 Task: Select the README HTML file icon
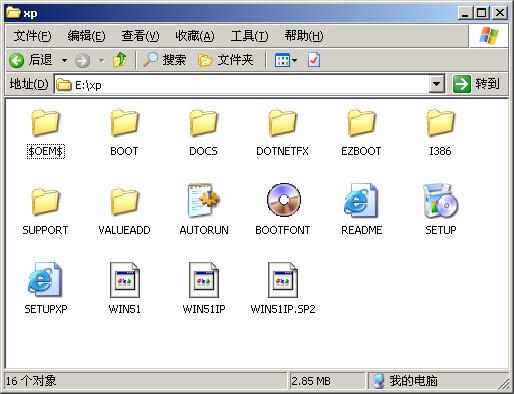click(361, 200)
